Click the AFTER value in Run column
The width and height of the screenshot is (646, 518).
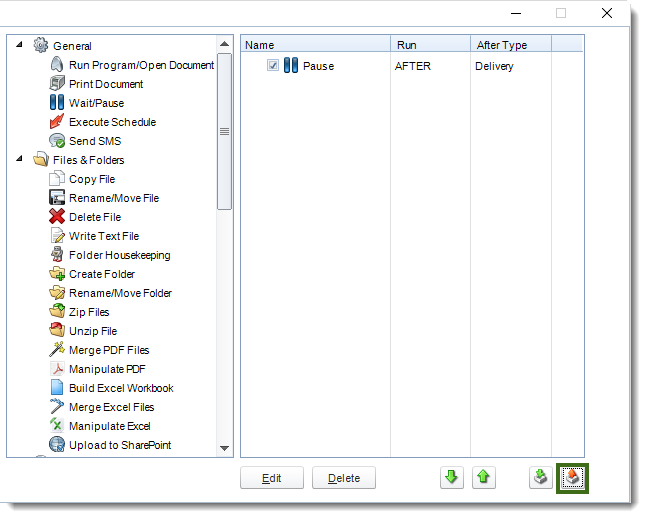(413, 66)
